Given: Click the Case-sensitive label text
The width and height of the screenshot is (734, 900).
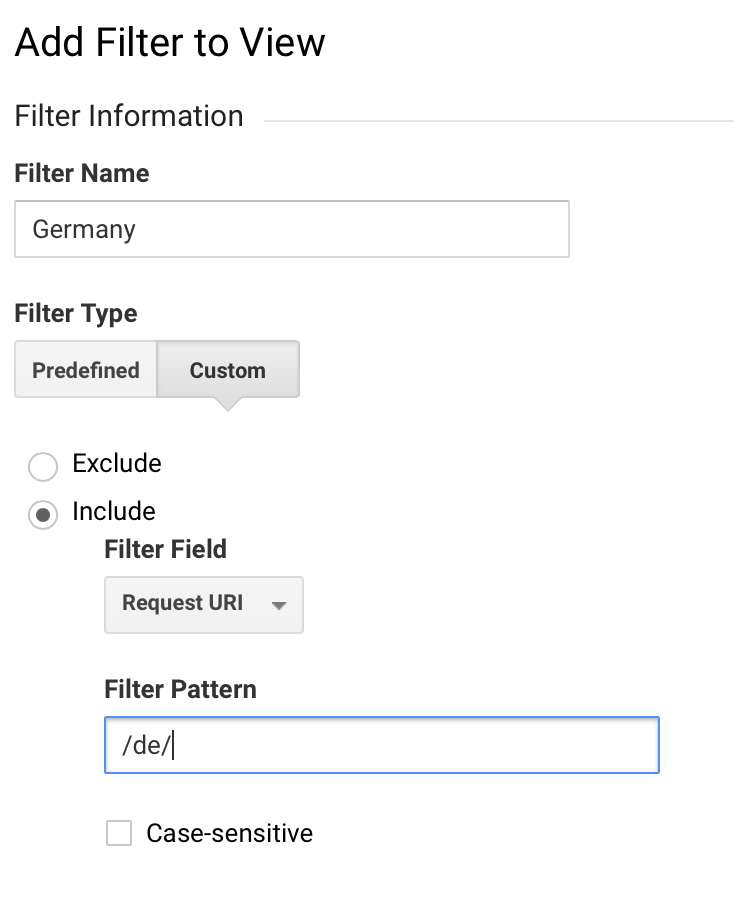Looking at the screenshot, I should [230, 833].
